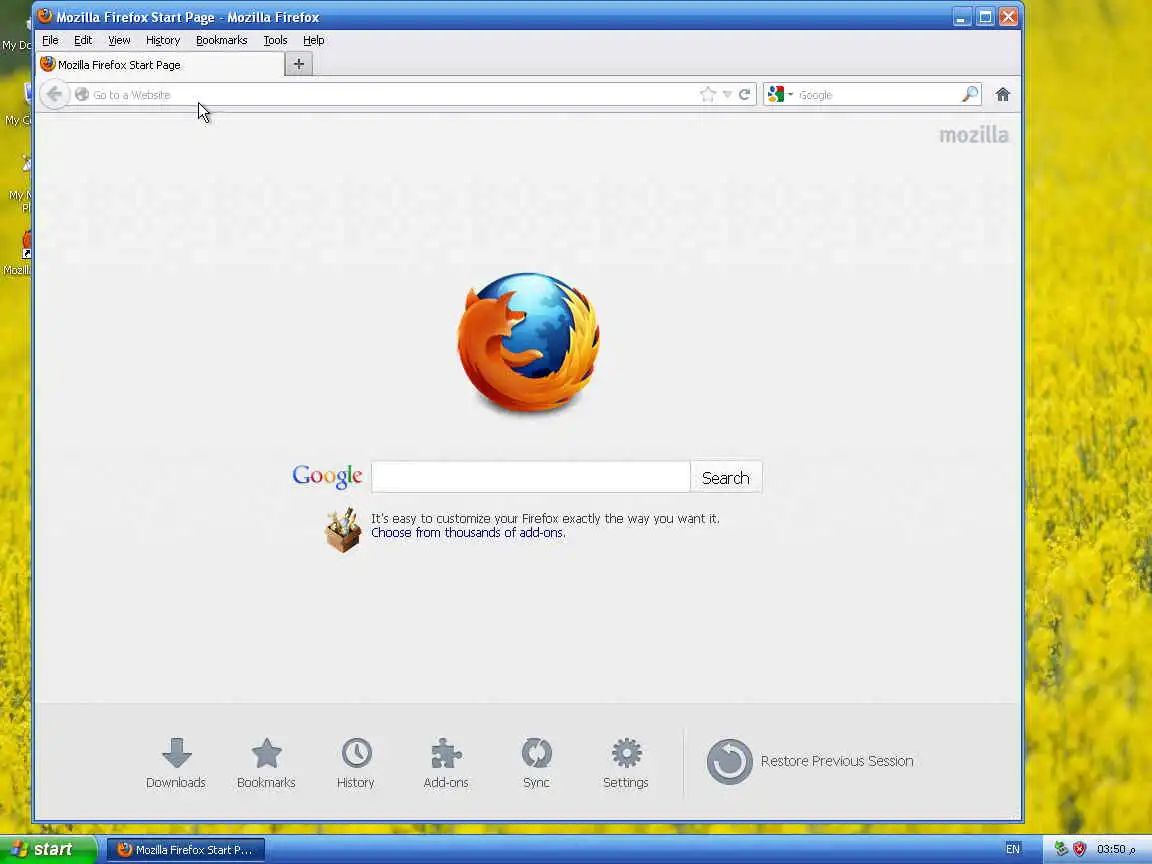Screen dimensions: 1152x864
Task: Maximize the Firefox window
Action: pyautogui.click(x=985, y=16)
